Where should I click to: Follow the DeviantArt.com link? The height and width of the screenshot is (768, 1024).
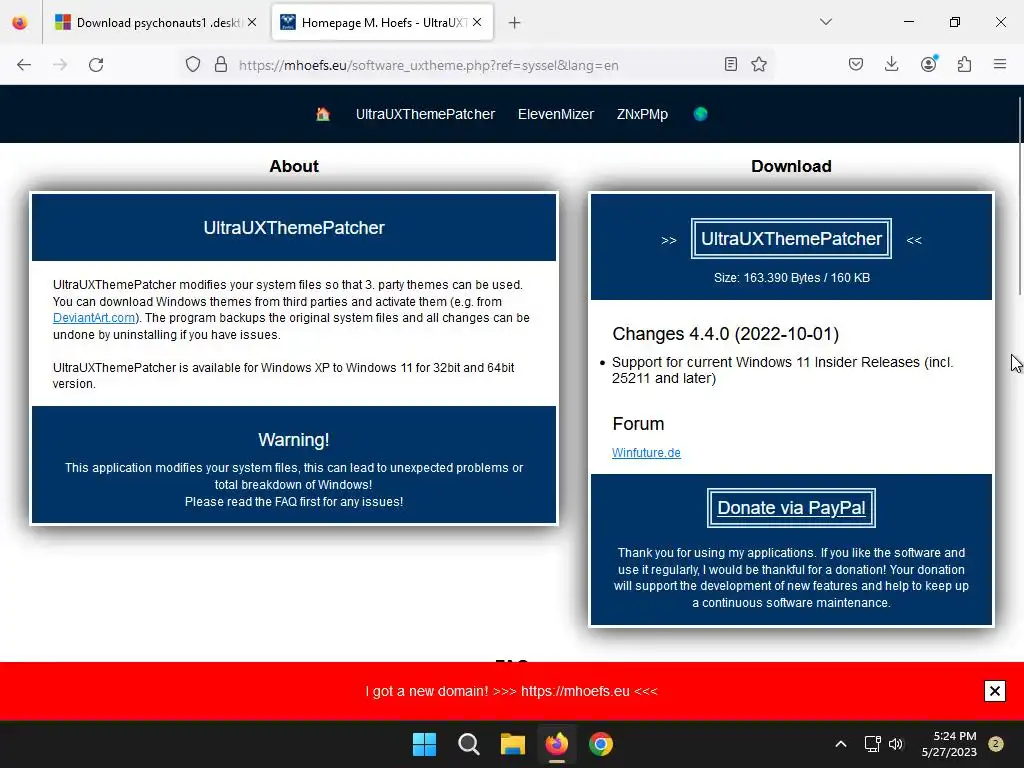point(94,318)
